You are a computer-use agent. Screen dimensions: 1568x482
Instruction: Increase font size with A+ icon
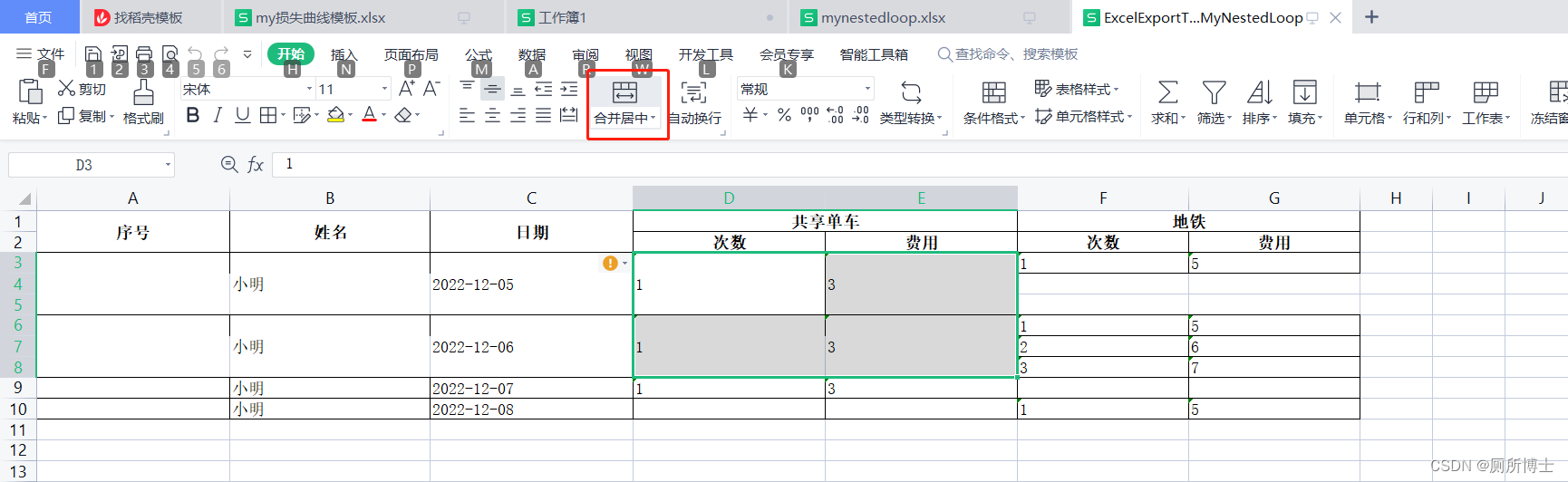coord(407,88)
